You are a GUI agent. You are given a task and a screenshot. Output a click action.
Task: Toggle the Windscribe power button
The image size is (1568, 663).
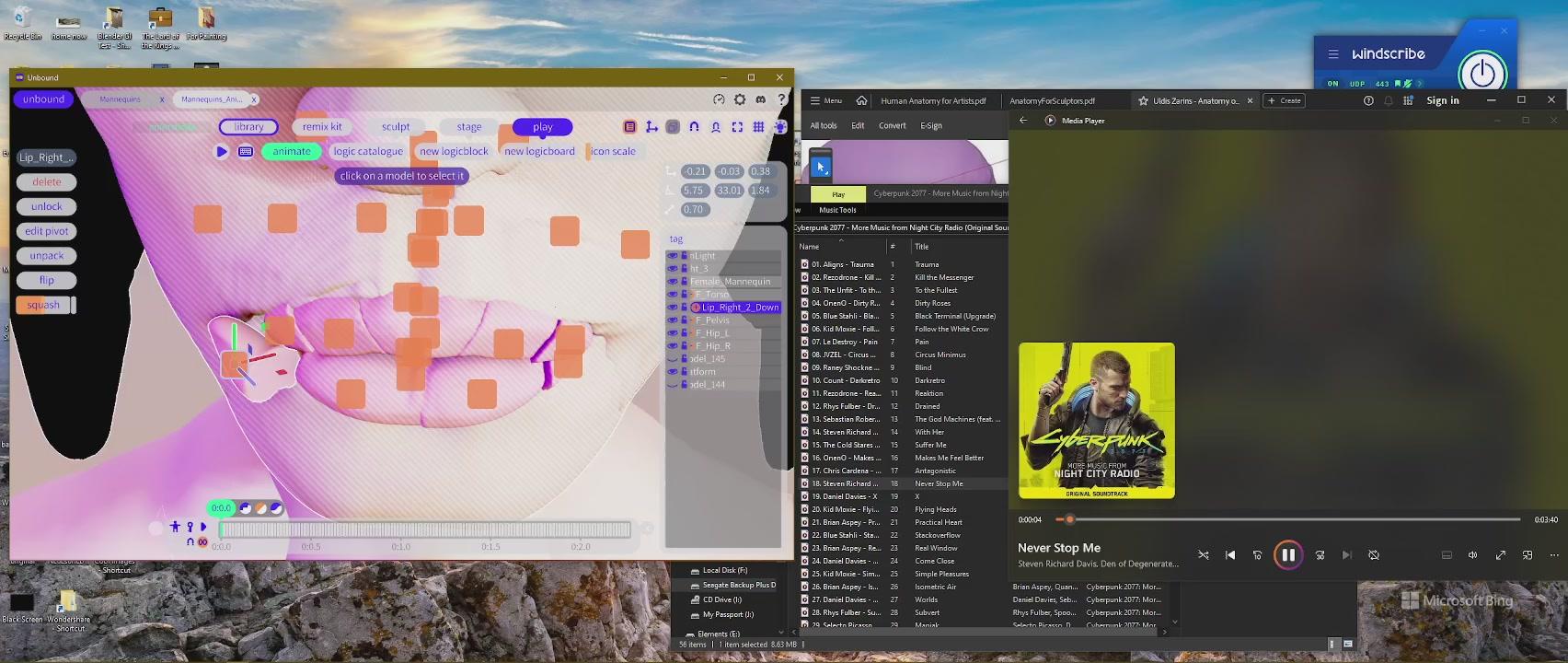1482,73
